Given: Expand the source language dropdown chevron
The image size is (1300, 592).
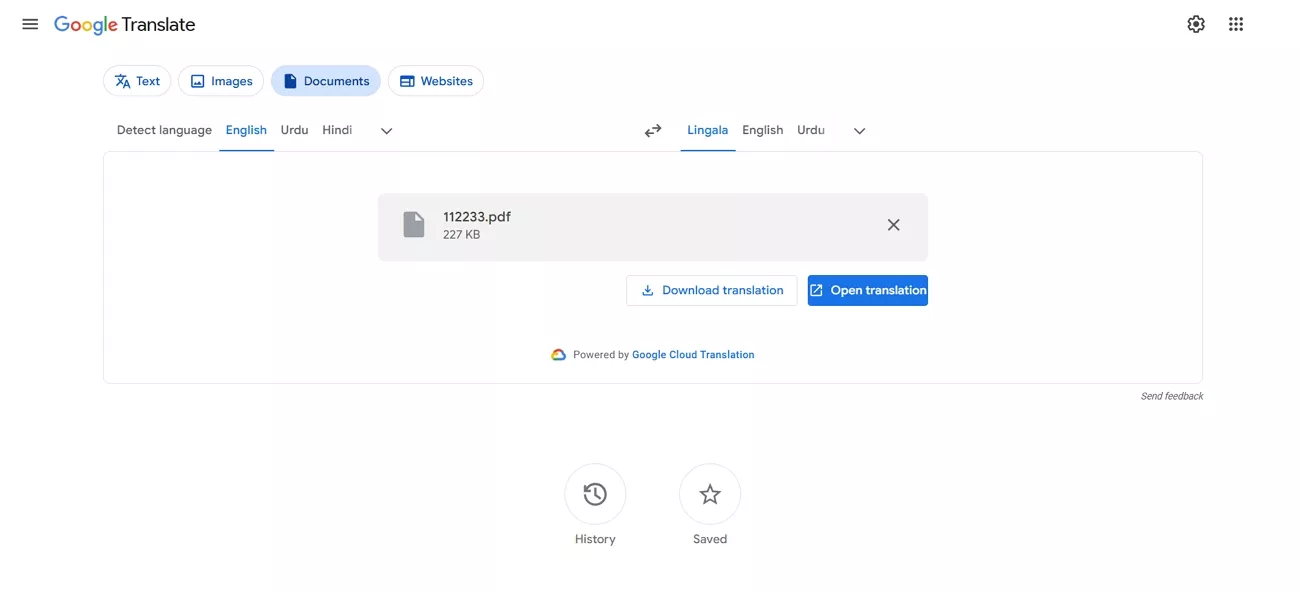Looking at the screenshot, I should [386, 130].
